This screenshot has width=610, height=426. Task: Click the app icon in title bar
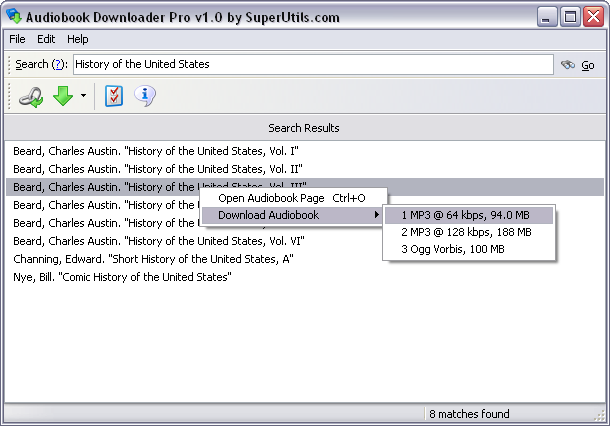14,16
